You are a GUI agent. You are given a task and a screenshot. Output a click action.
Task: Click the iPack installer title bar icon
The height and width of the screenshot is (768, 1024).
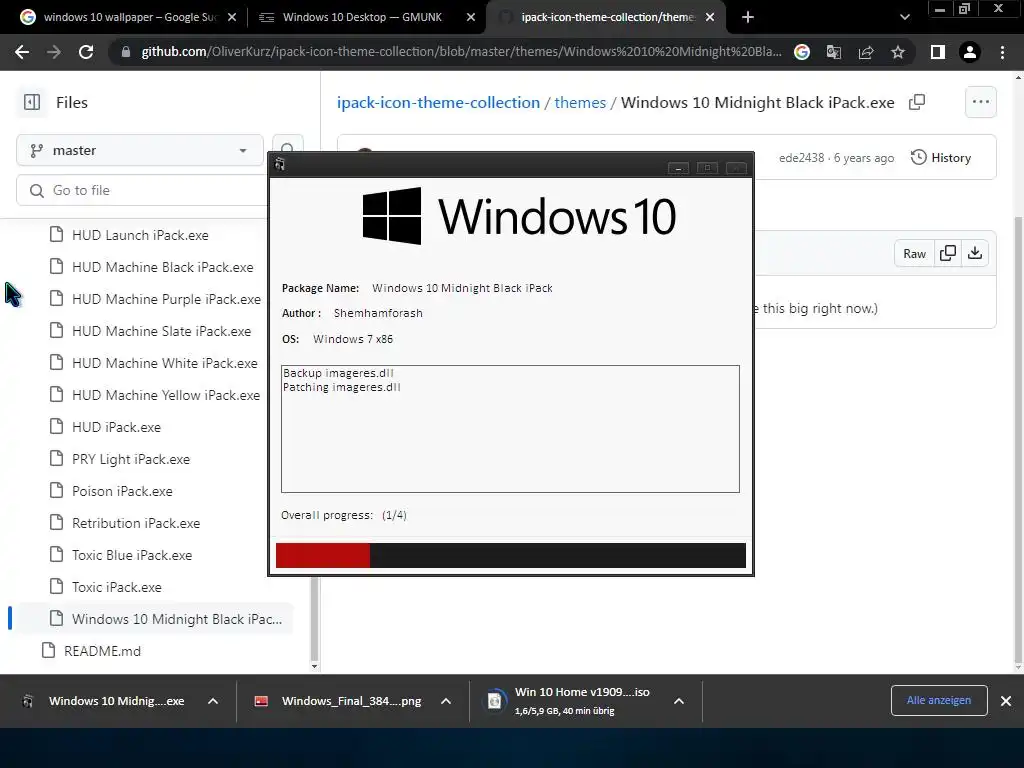pyautogui.click(x=280, y=164)
